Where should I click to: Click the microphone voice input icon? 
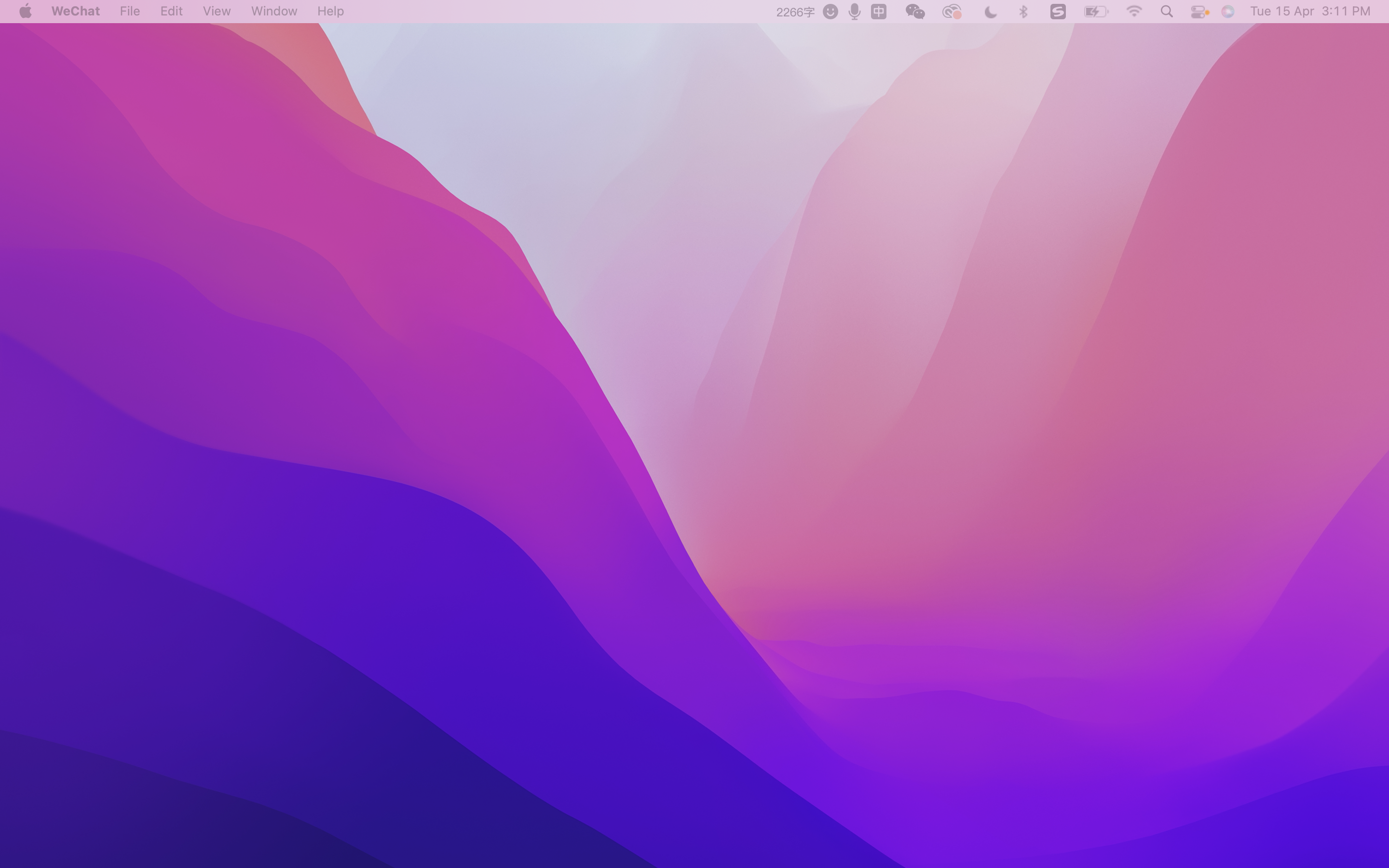tap(855, 12)
